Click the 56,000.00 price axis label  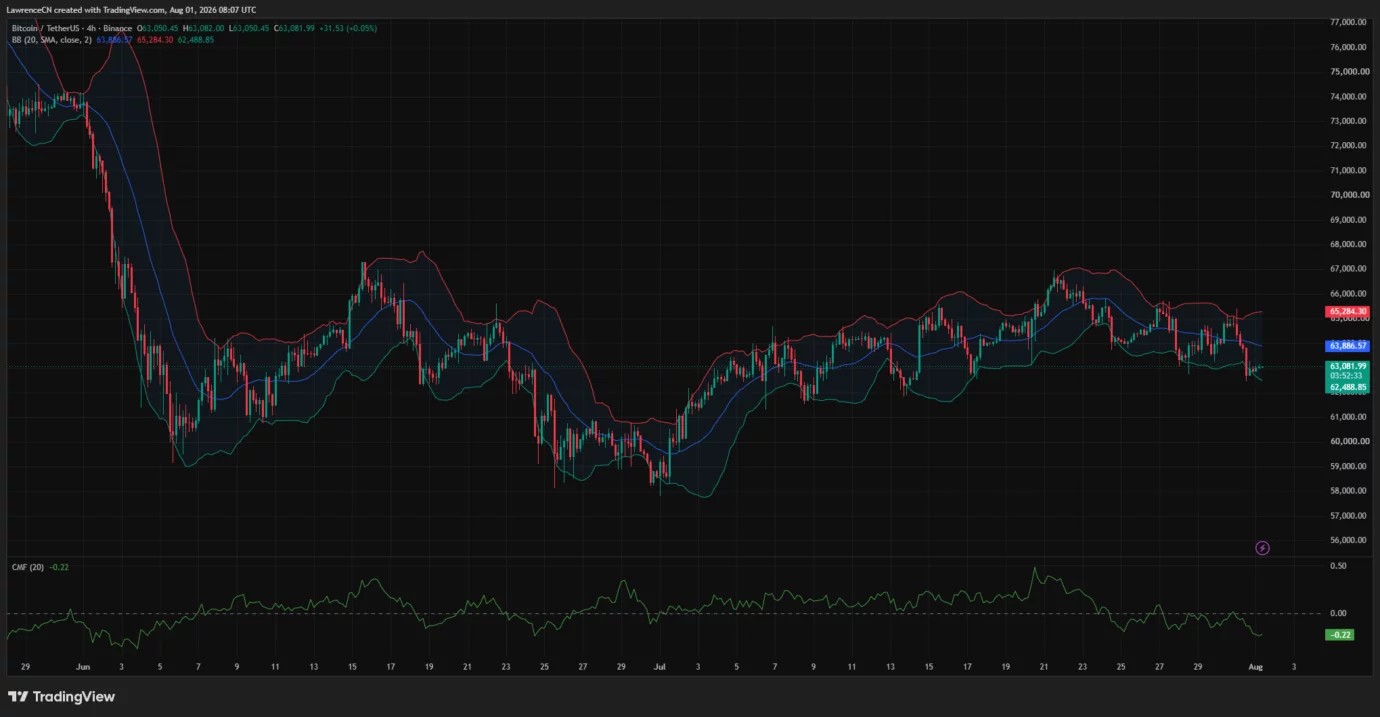pyautogui.click(x=1348, y=540)
